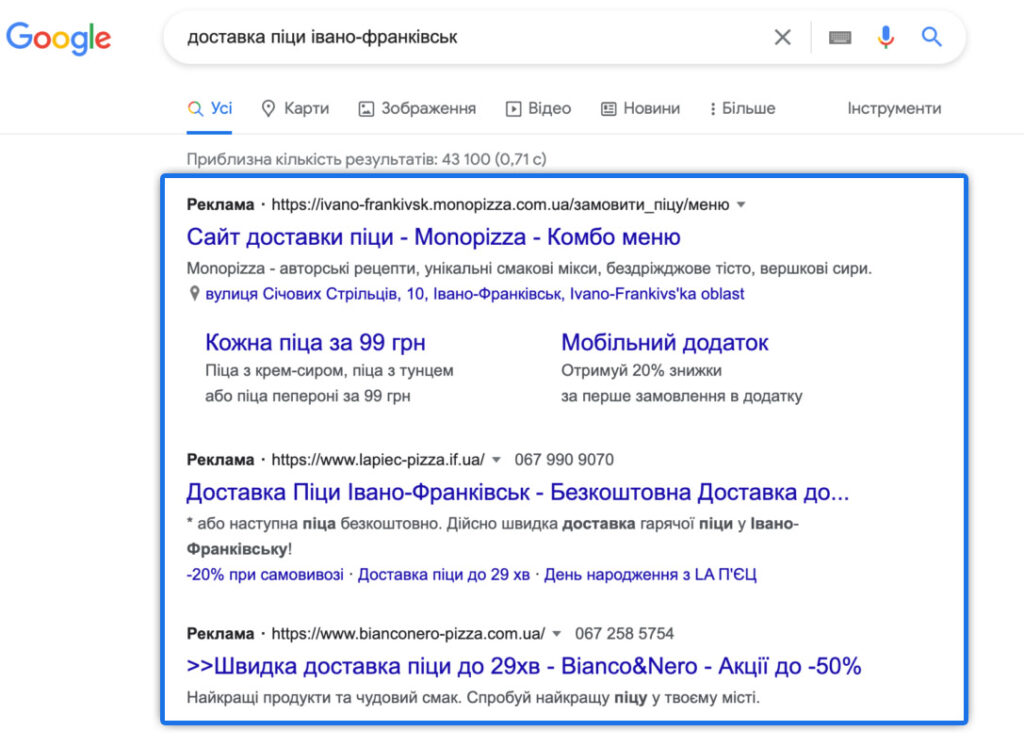The image size is (1024, 747).
Task: Start voice search with microphone icon
Action: pyautogui.click(x=886, y=37)
